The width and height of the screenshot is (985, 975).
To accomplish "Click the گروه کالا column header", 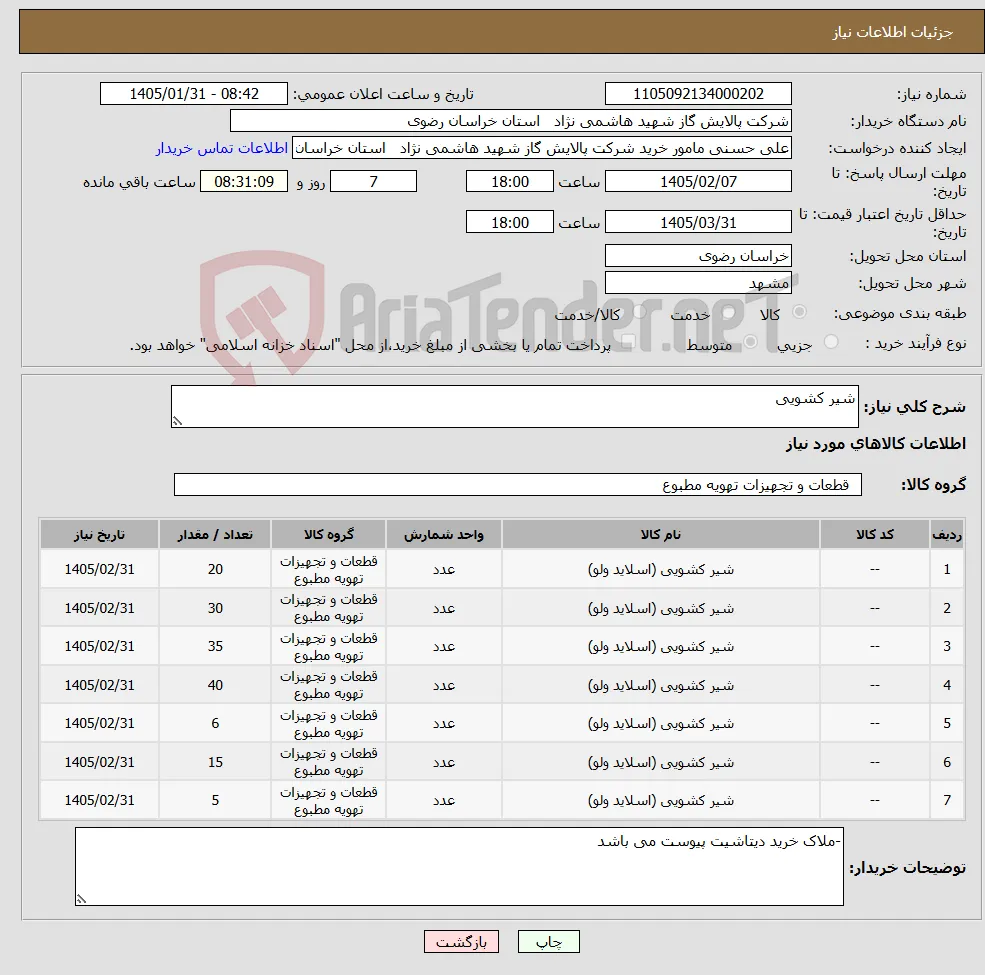I will point(329,534).
